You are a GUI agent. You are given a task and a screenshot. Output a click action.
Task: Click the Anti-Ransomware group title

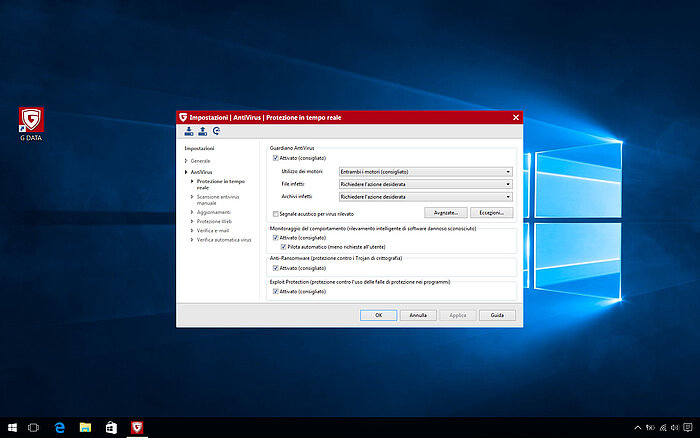pos(336,258)
